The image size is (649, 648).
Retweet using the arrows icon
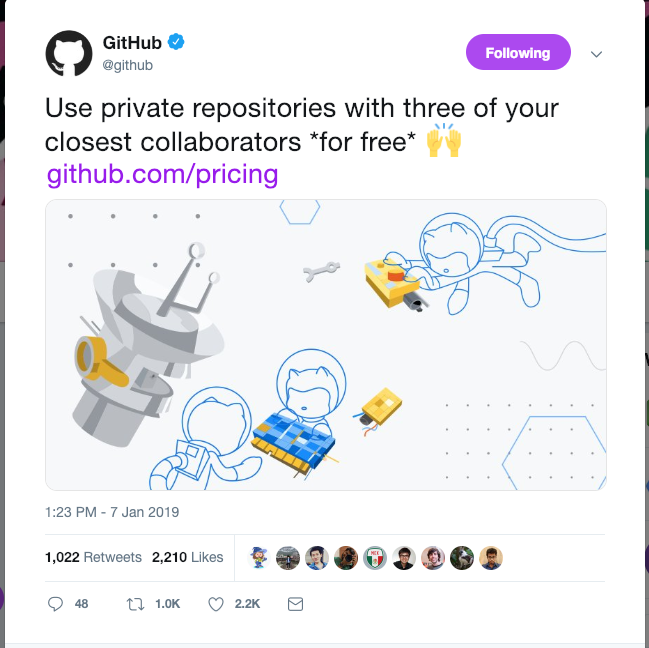coord(135,604)
